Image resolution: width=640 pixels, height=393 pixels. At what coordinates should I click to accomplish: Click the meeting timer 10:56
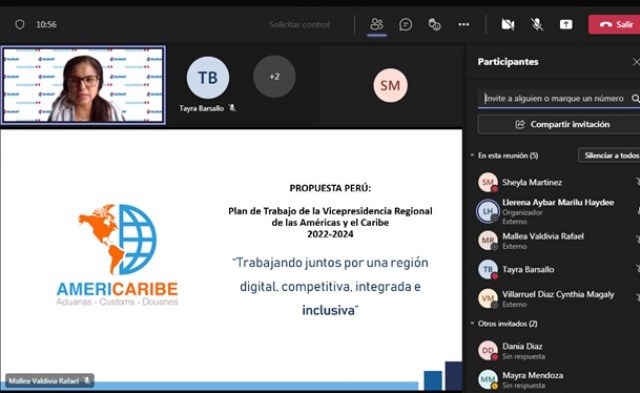click(46, 24)
